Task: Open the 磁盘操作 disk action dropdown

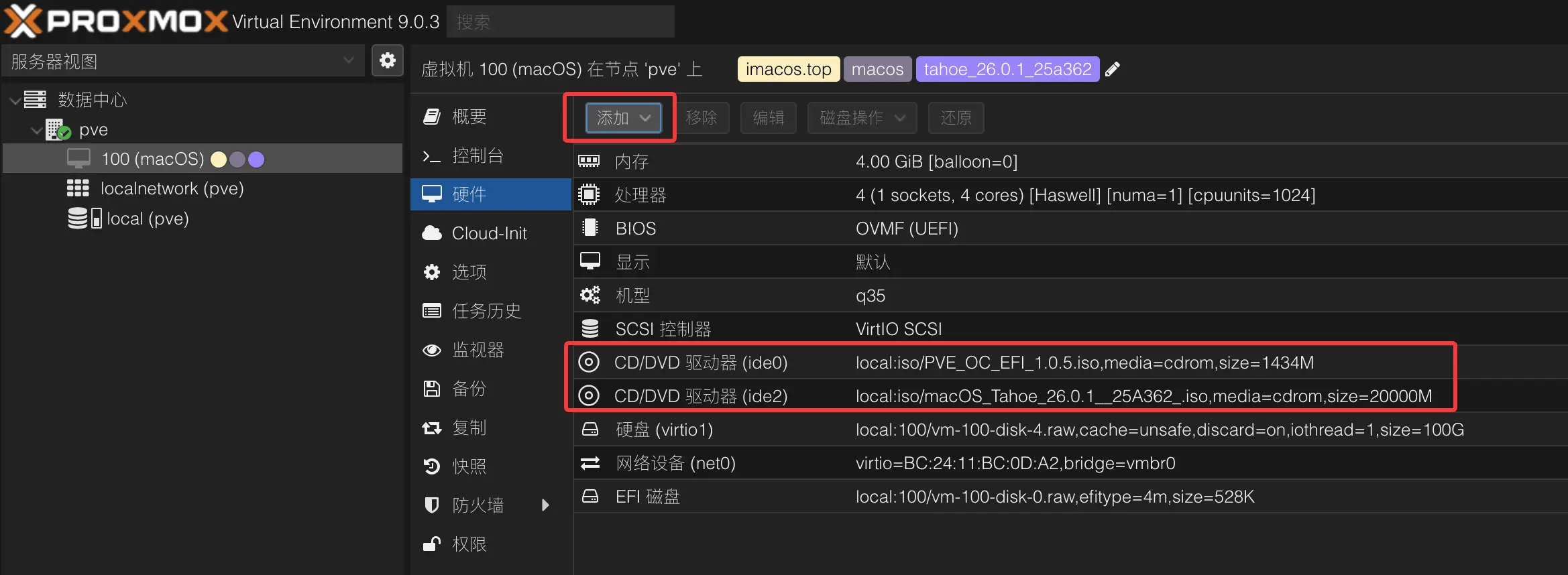Action: (862, 118)
